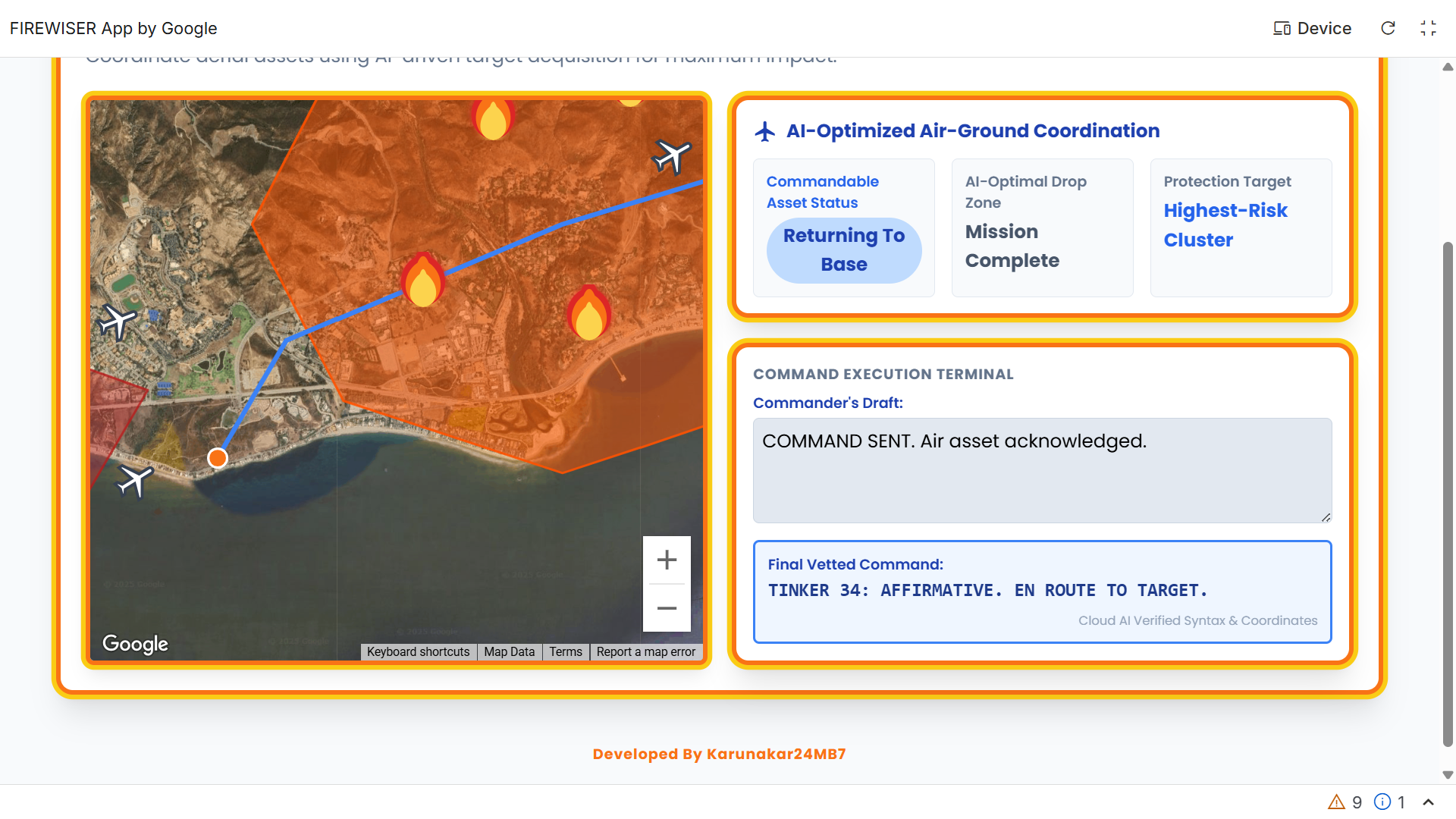Open Keyboard shortcuts on the map

click(x=418, y=652)
